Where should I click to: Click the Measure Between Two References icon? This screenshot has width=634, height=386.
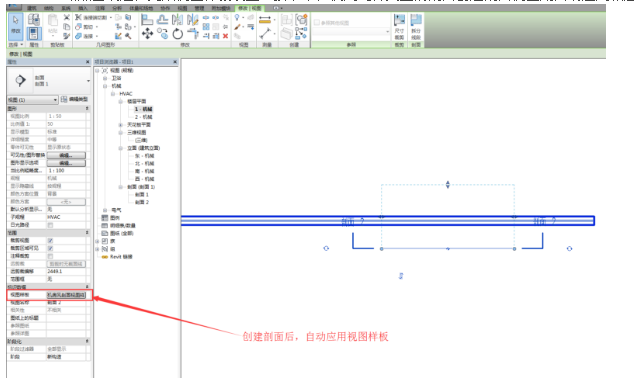click(x=265, y=34)
